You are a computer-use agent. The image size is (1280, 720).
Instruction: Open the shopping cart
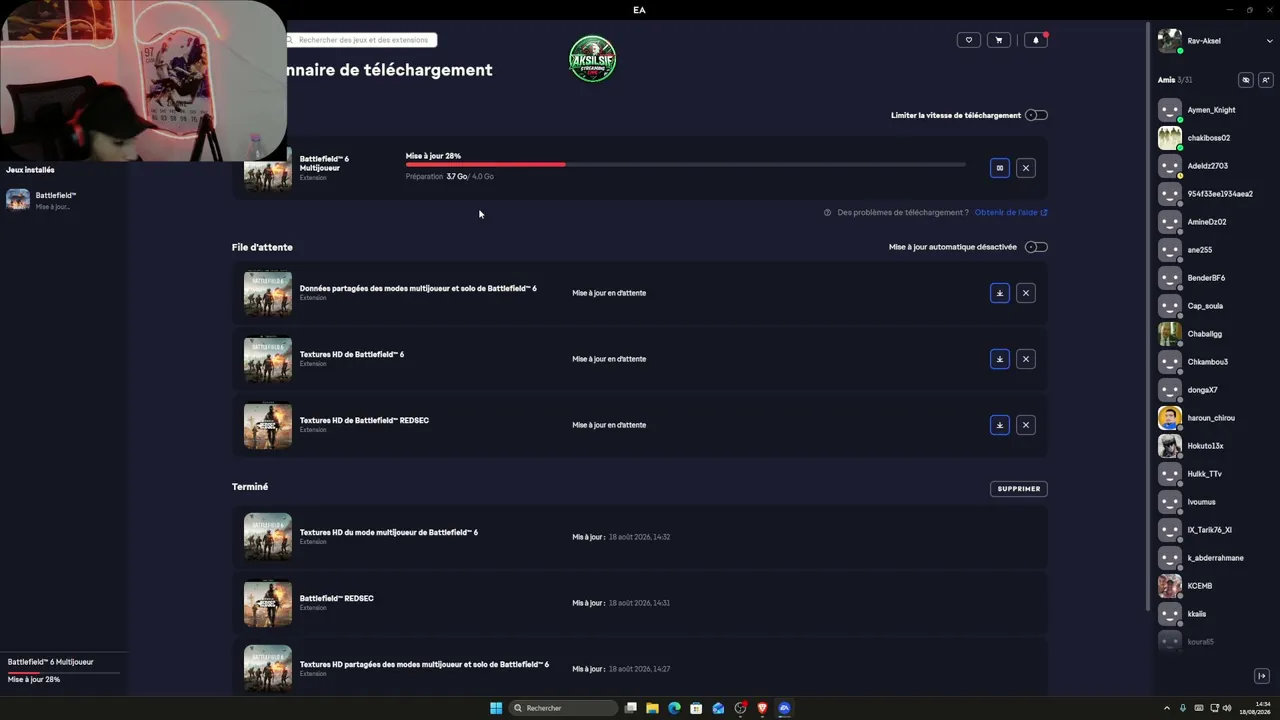click(x=998, y=40)
